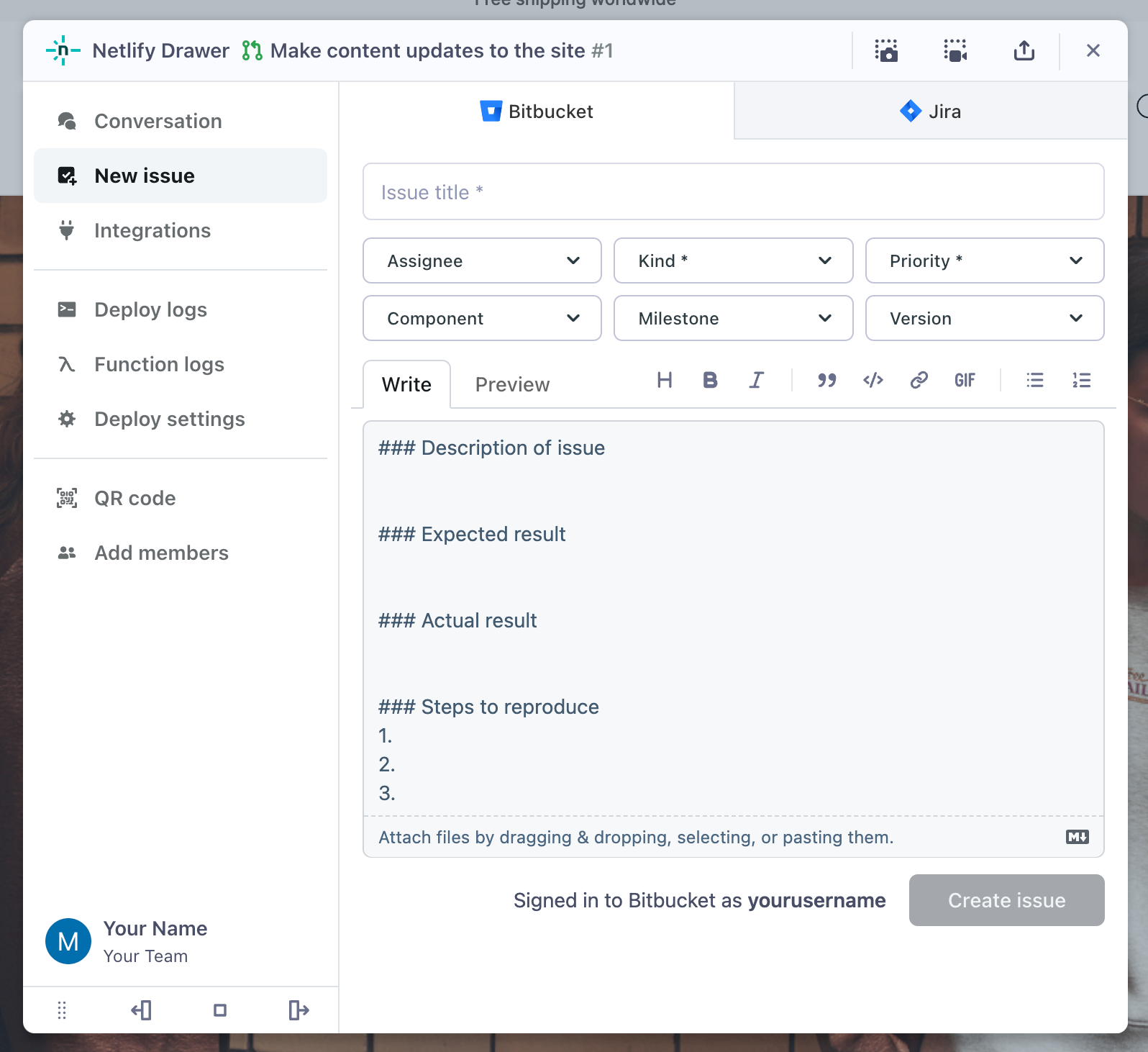Click the Your Name profile text
This screenshot has height=1052, width=1148.
pyautogui.click(x=155, y=928)
